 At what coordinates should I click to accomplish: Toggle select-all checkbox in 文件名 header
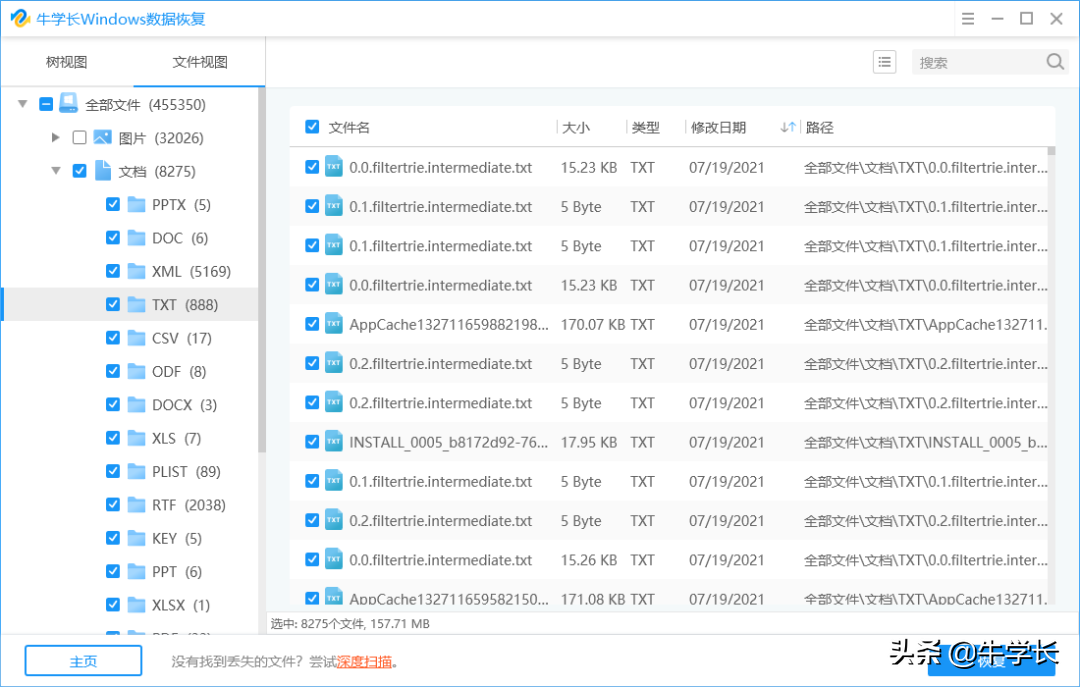312,127
